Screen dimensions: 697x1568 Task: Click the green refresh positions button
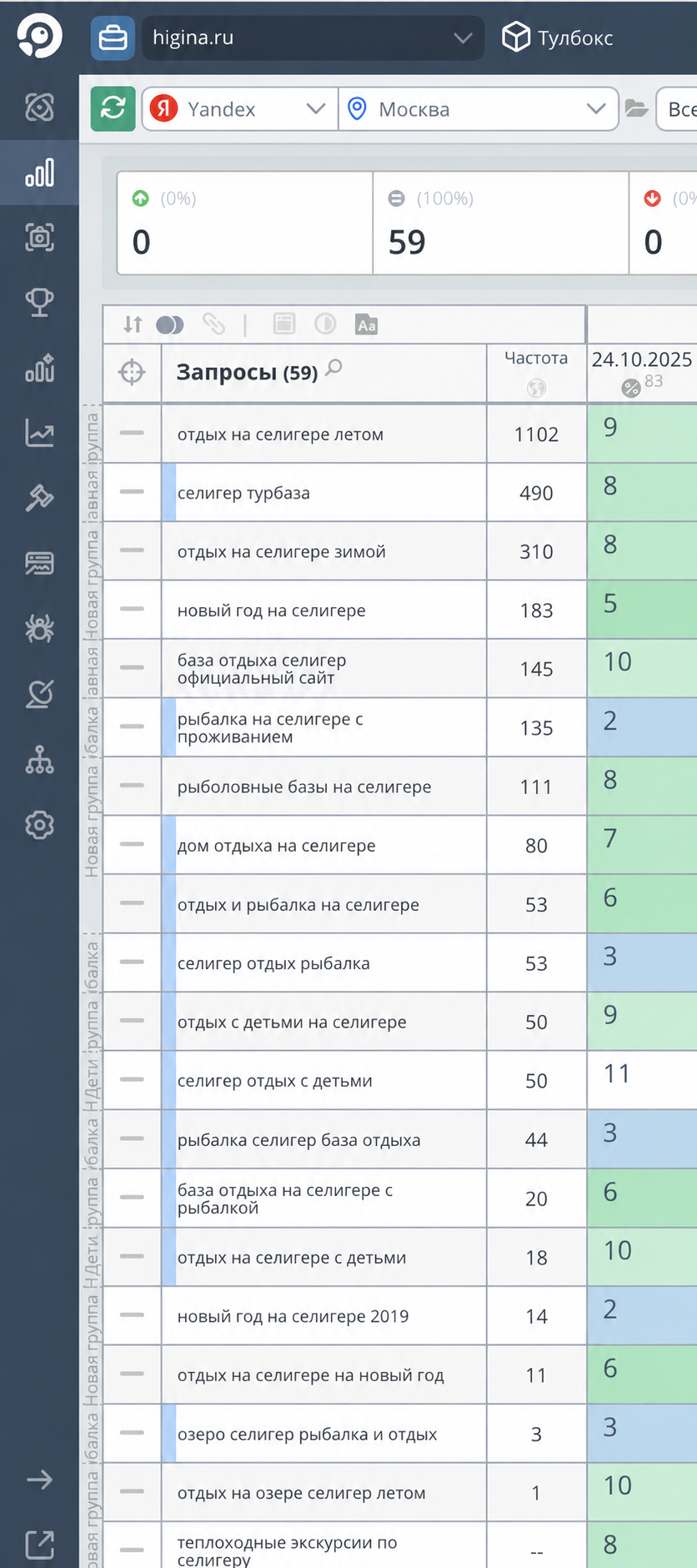tap(113, 109)
